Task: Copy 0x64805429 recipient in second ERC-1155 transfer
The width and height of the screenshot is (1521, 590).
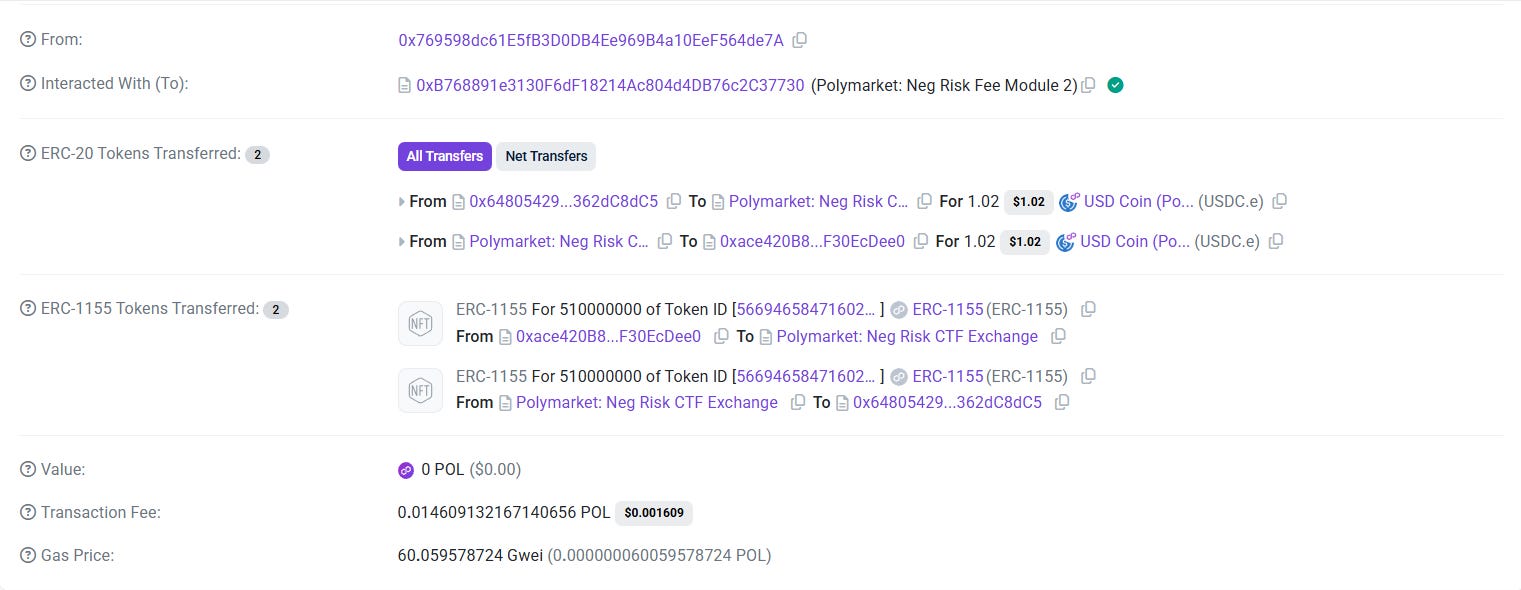Action: [x=1062, y=403]
